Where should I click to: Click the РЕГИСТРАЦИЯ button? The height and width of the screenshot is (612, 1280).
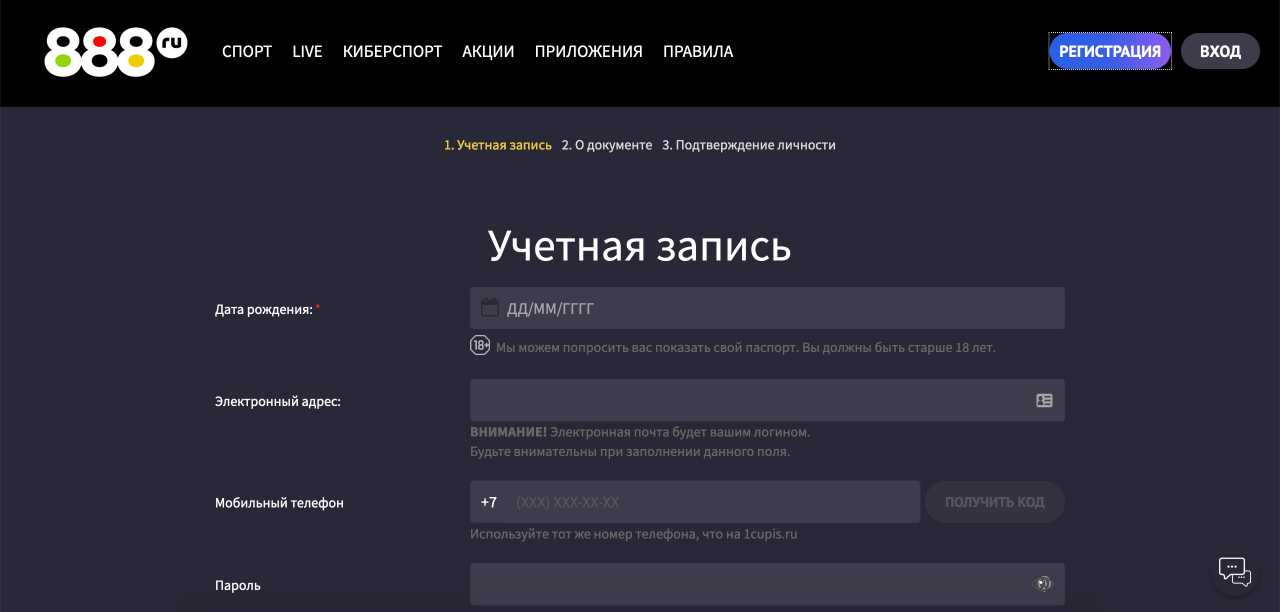(x=1110, y=51)
